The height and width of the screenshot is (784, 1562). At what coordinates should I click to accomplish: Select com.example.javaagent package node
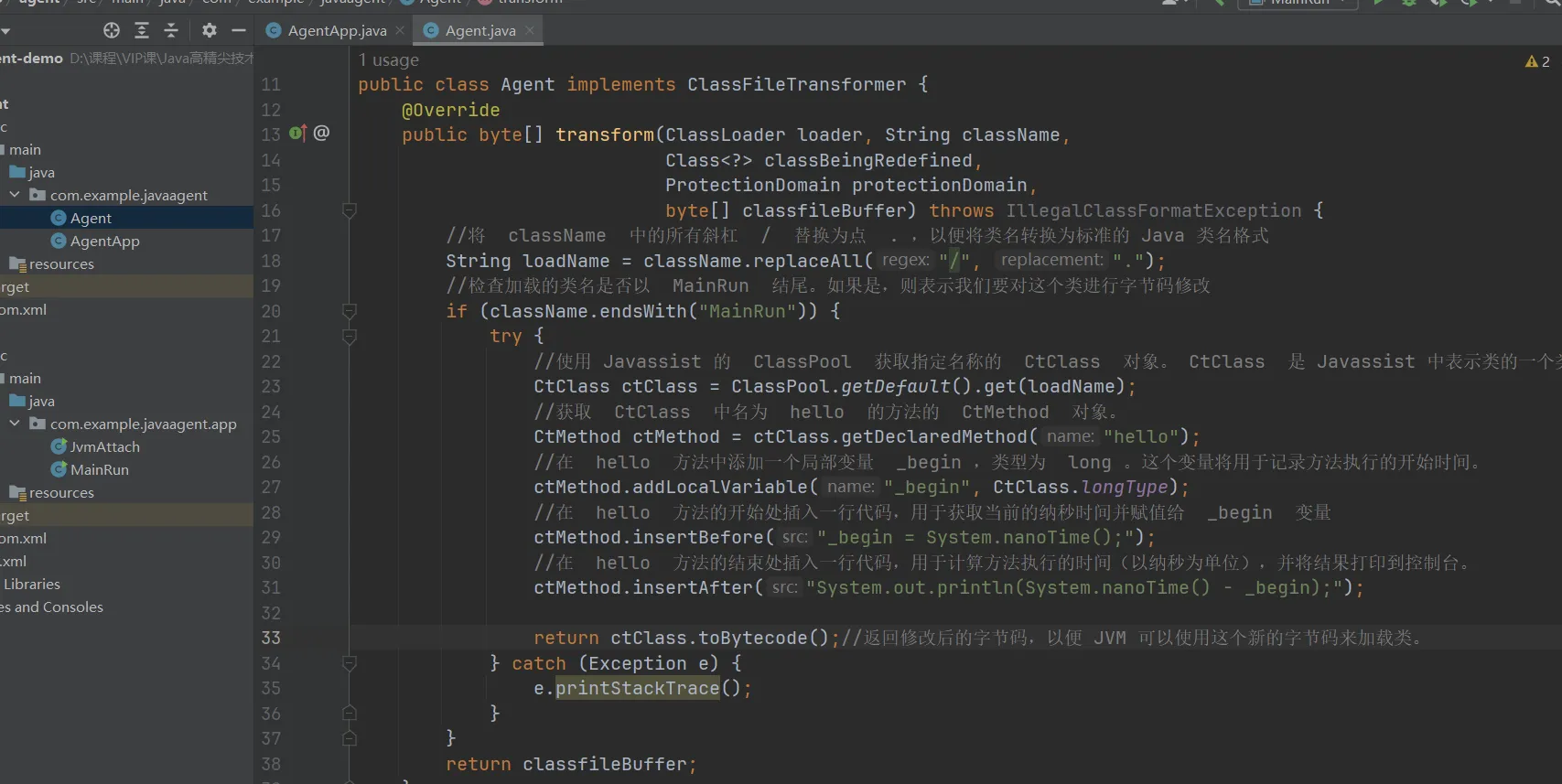tap(126, 195)
